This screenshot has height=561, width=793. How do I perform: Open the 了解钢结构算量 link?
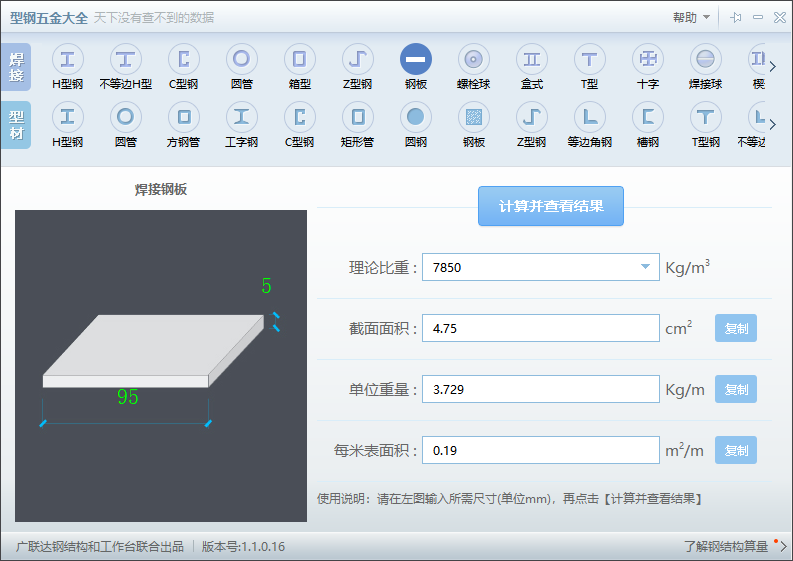tap(726, 546)
